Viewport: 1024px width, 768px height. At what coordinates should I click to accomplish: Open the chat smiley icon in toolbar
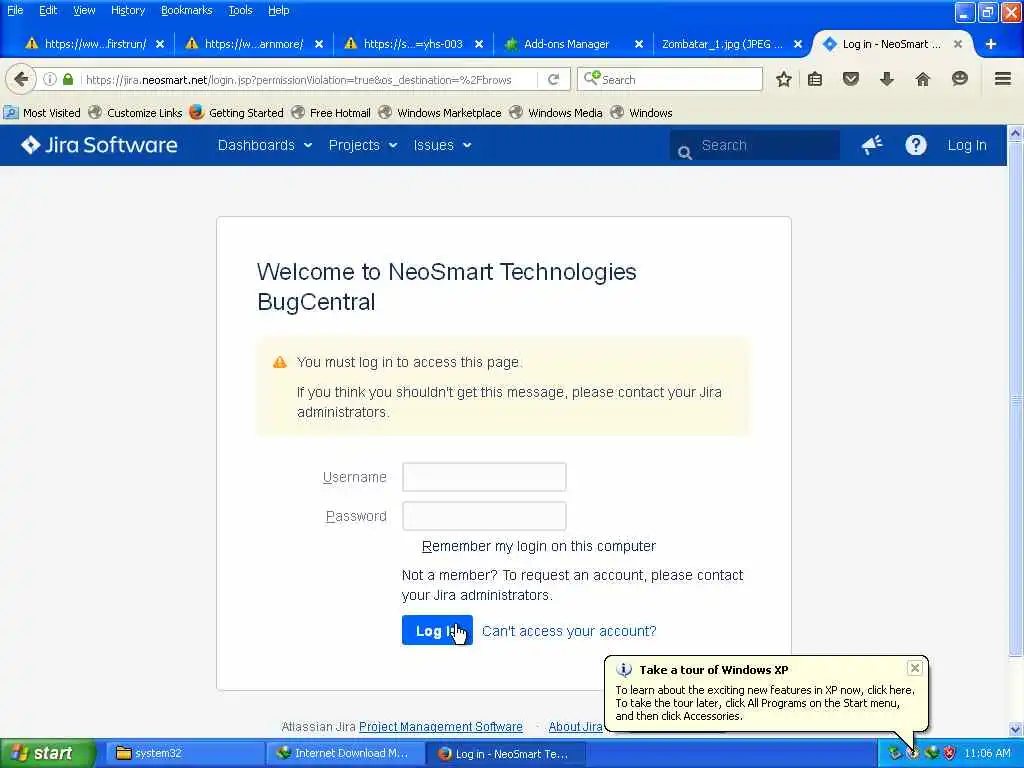click(x=959, y=80)
